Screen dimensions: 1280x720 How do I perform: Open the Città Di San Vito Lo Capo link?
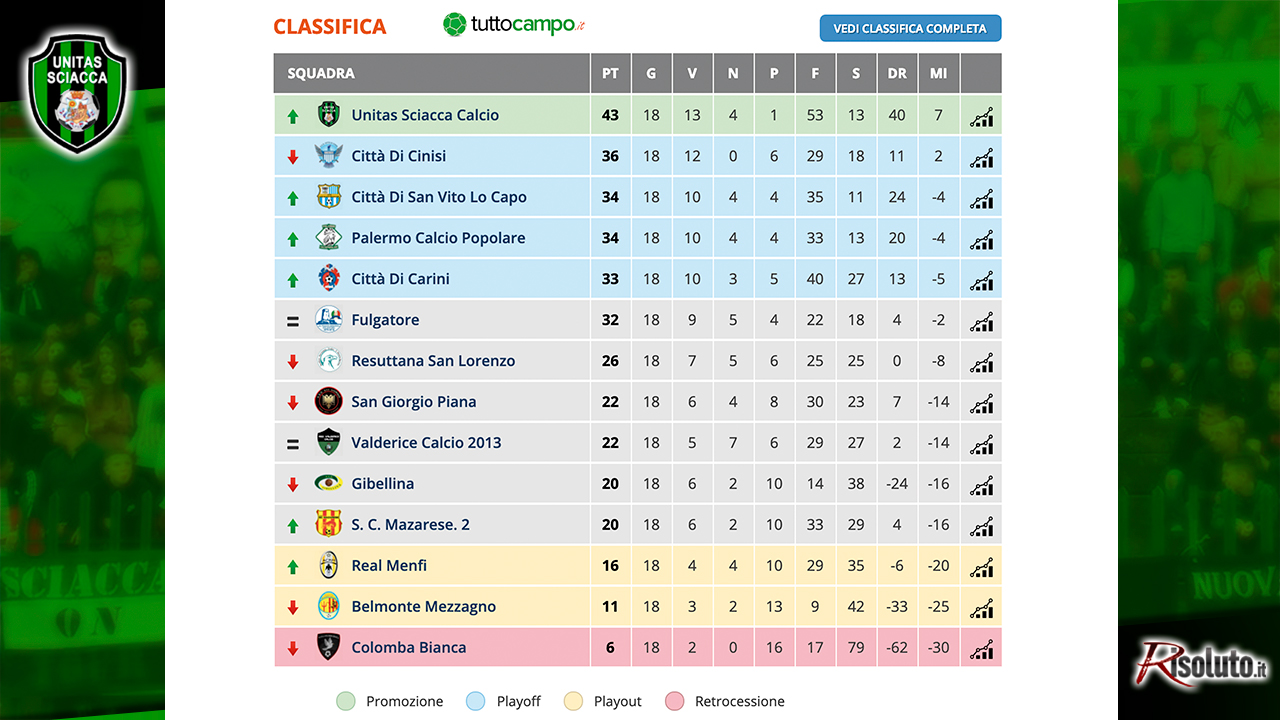[x=439, y=197]
